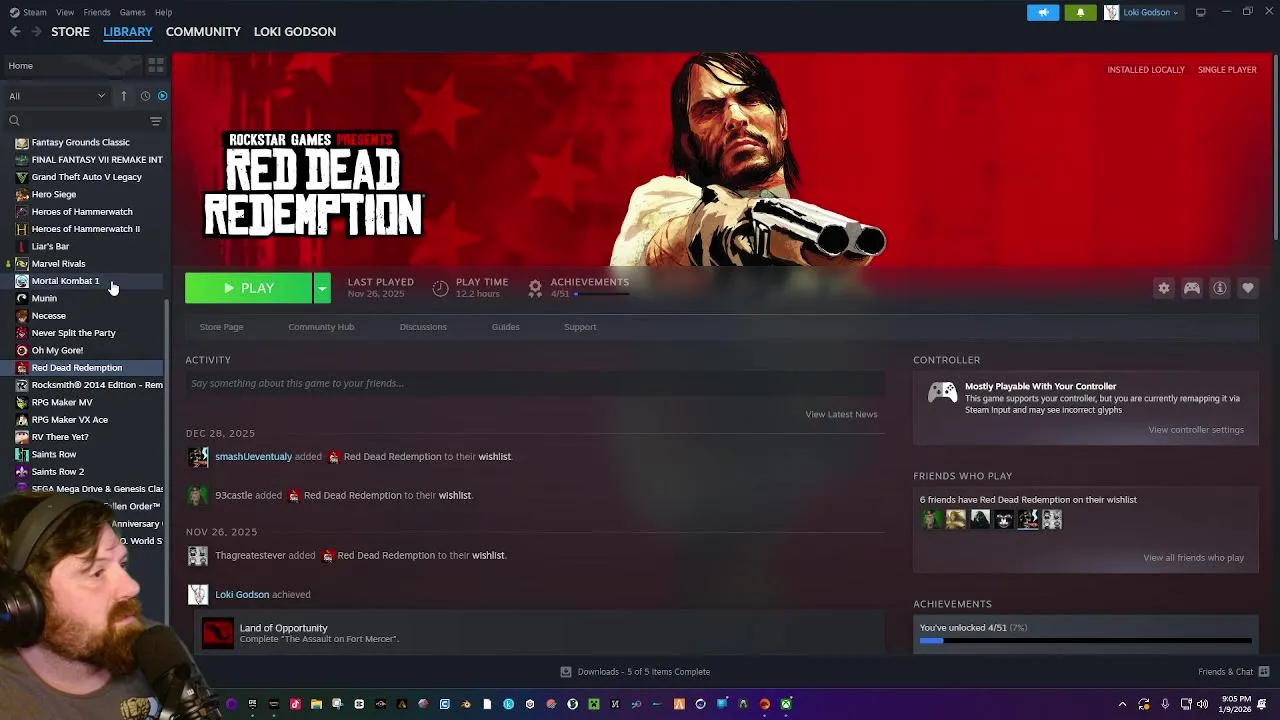1280x720 pixels.
Task: Open Thagreatestever's profile link
Action: click(x=250, y=555)
